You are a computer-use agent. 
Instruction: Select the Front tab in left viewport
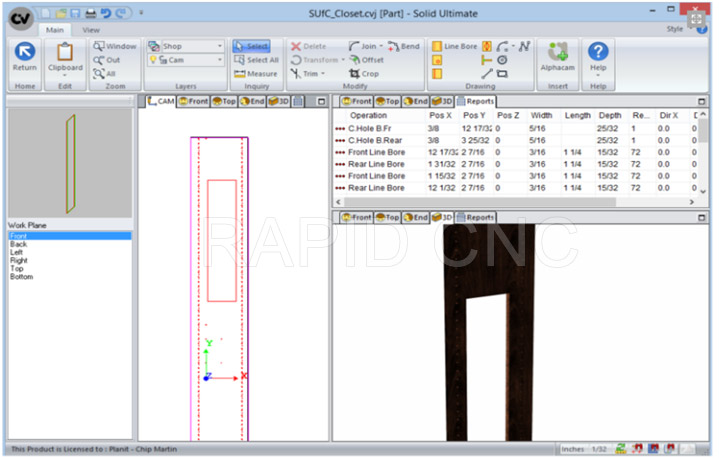click(x=193, y=101)
